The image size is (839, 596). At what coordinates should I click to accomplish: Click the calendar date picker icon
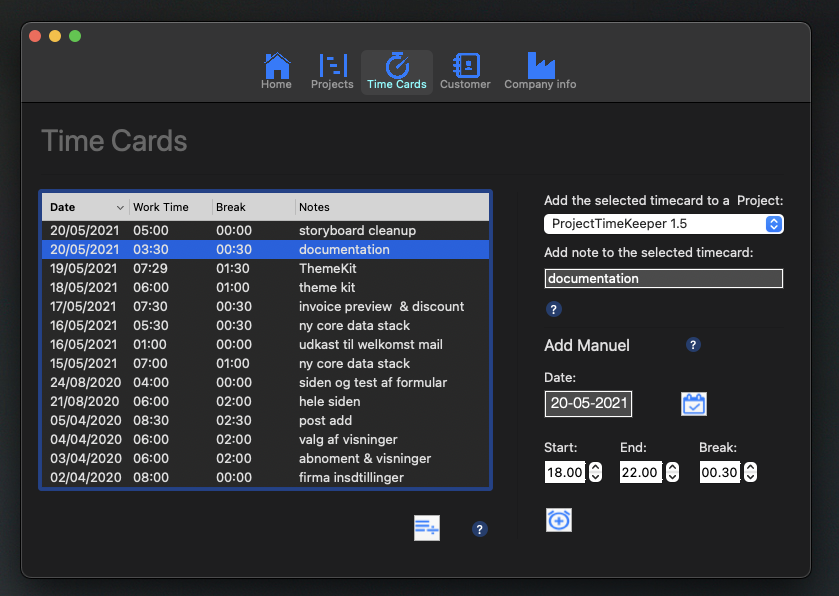tap(694, 404)
